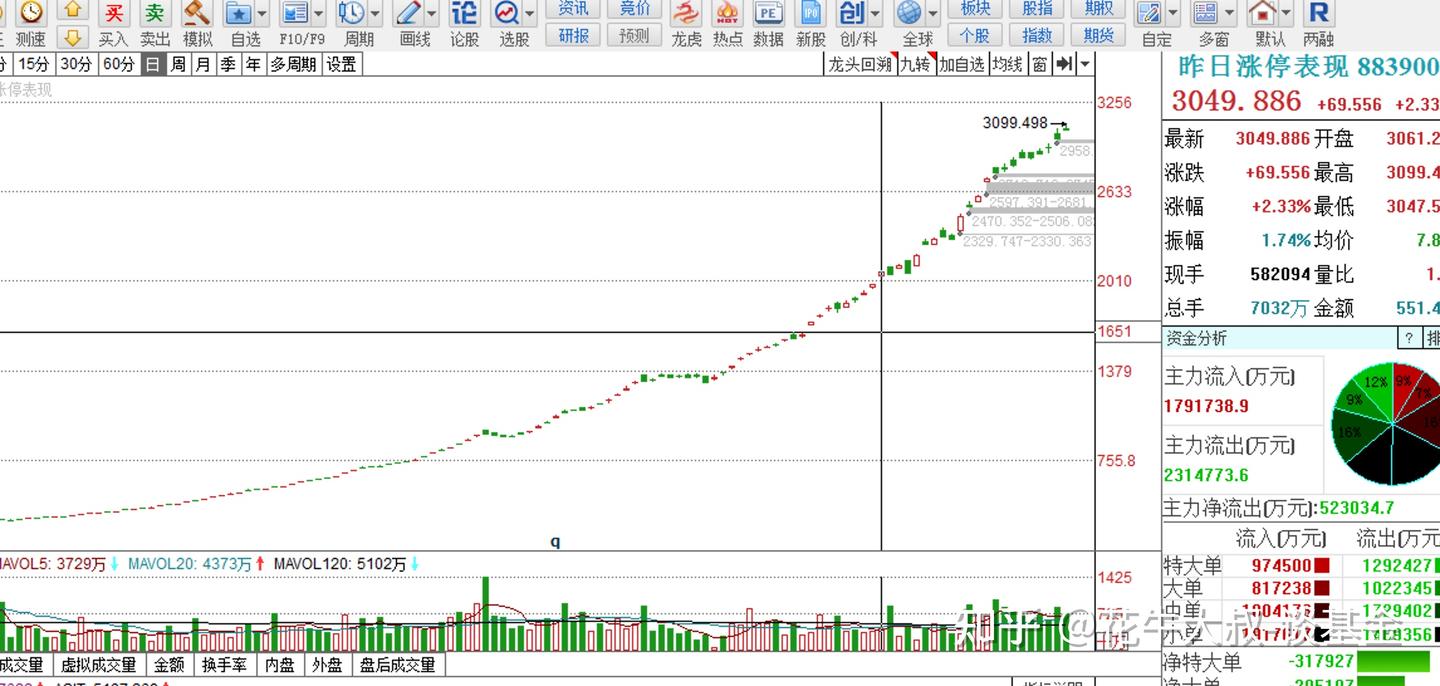Image resolution: width=1440 pixels, height=686 pixels.
Task: Open the 热点 hot topics icon
Action: [727, 13]
